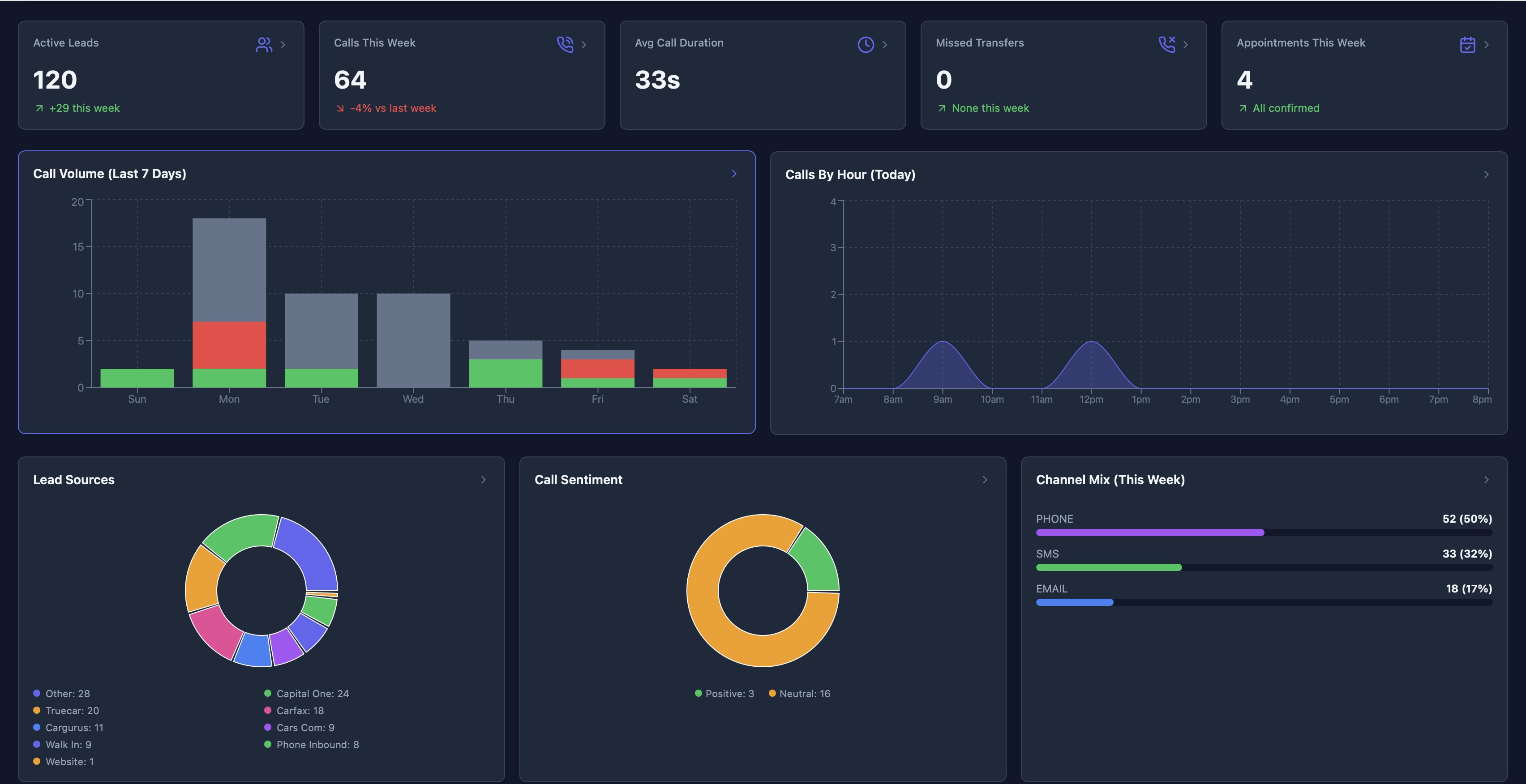The height and width of the screenshot is (784, 1526).
Task: Click the 'Call Volume (Last 7 Days)' title
Action: (x=110, y=174)
